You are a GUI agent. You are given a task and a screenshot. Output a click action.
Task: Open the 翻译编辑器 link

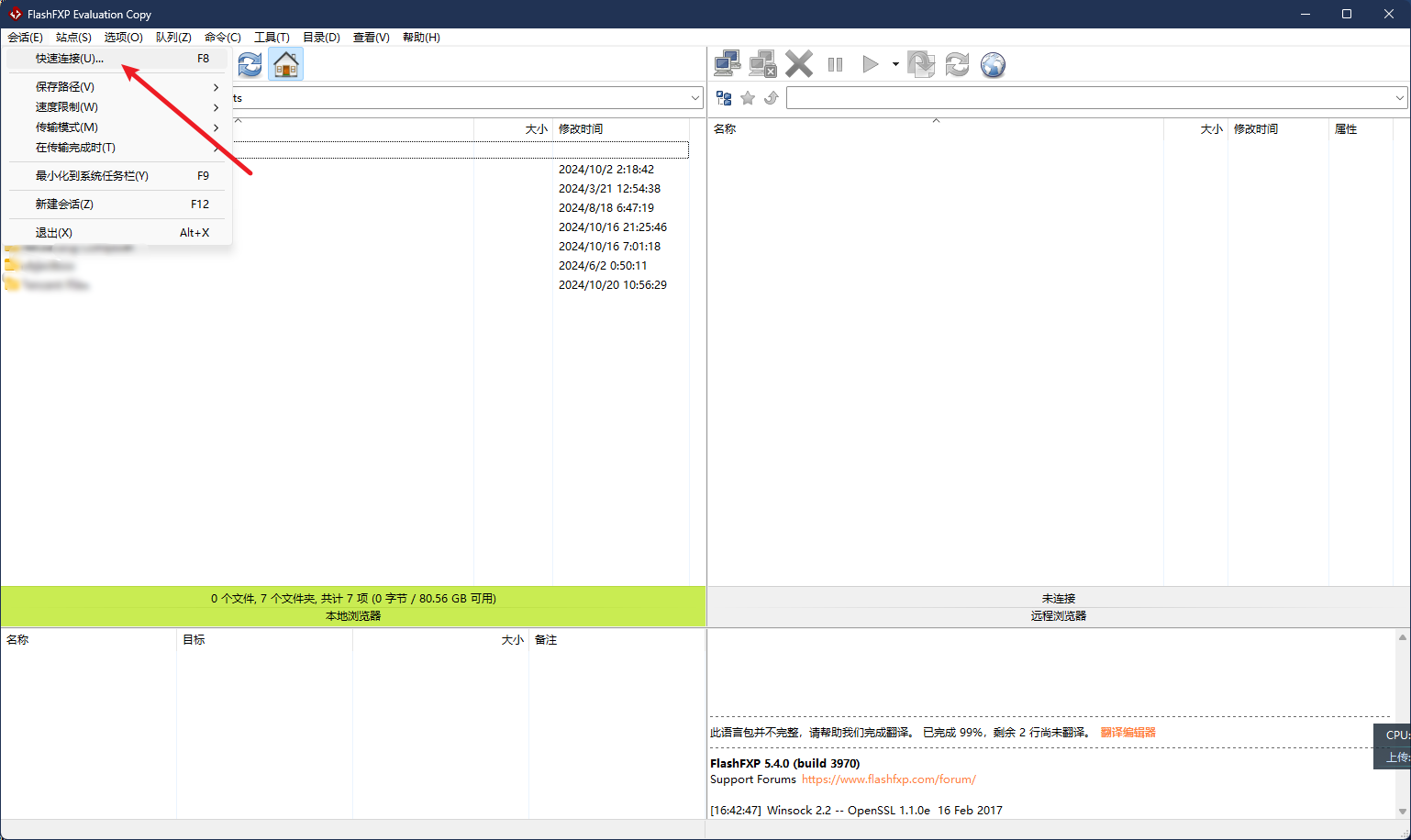coord(1128,733)
